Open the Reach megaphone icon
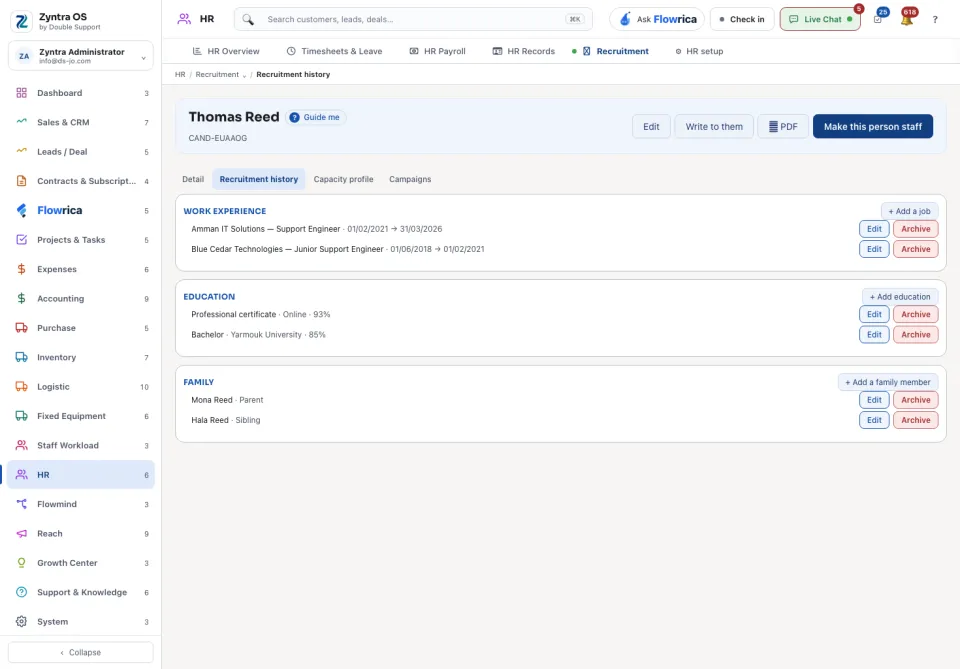Screen dimensions: 960x669 pyautogui.click(x=21, y=533)
